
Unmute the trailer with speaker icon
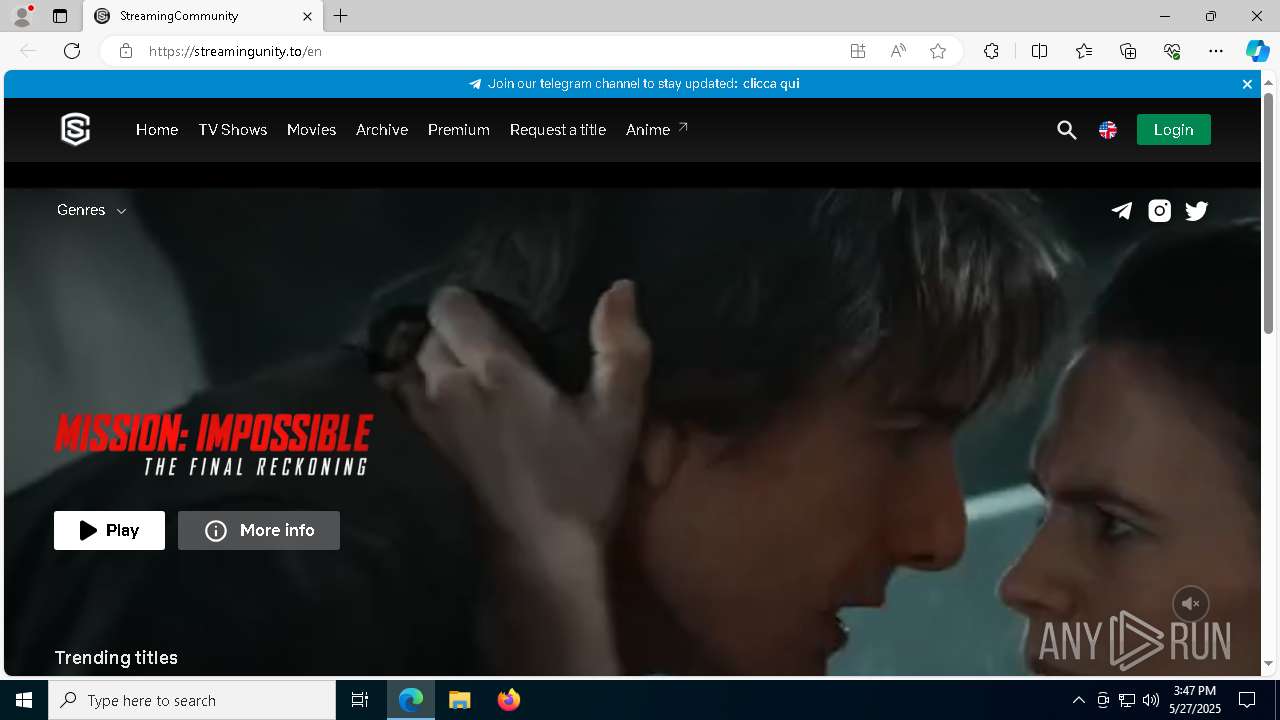coord(1191,604)
